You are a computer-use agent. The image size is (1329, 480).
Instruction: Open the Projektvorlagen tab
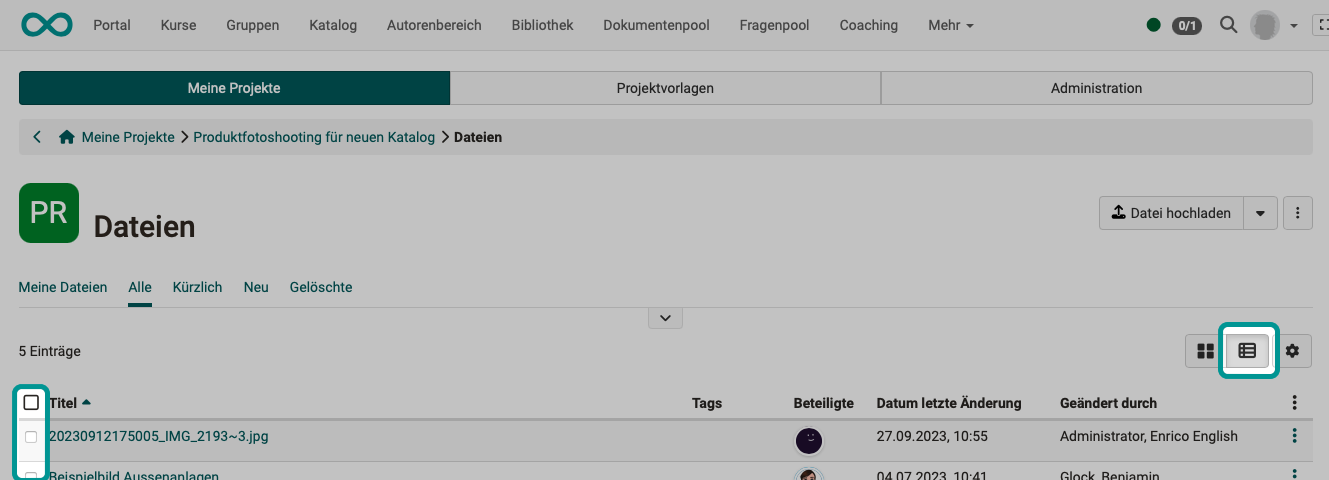tap(665, 88)
